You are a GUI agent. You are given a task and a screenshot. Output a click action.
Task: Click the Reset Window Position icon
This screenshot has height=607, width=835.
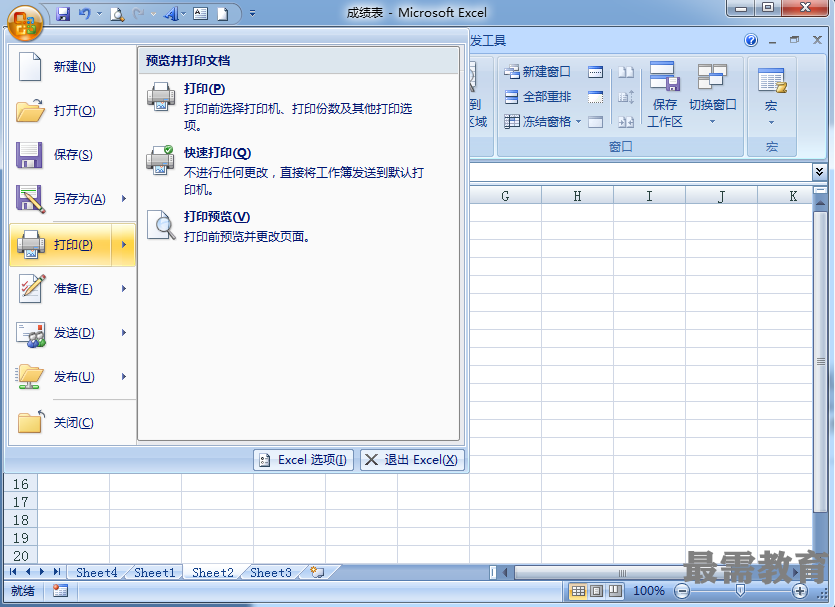pos(626,122)
